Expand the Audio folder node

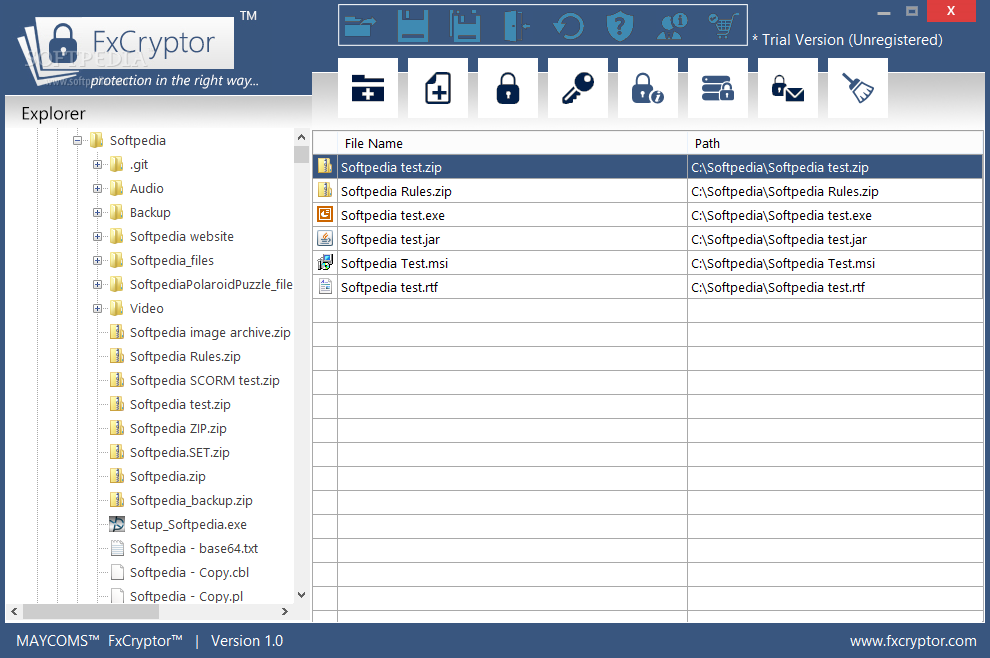click(97, 188)
